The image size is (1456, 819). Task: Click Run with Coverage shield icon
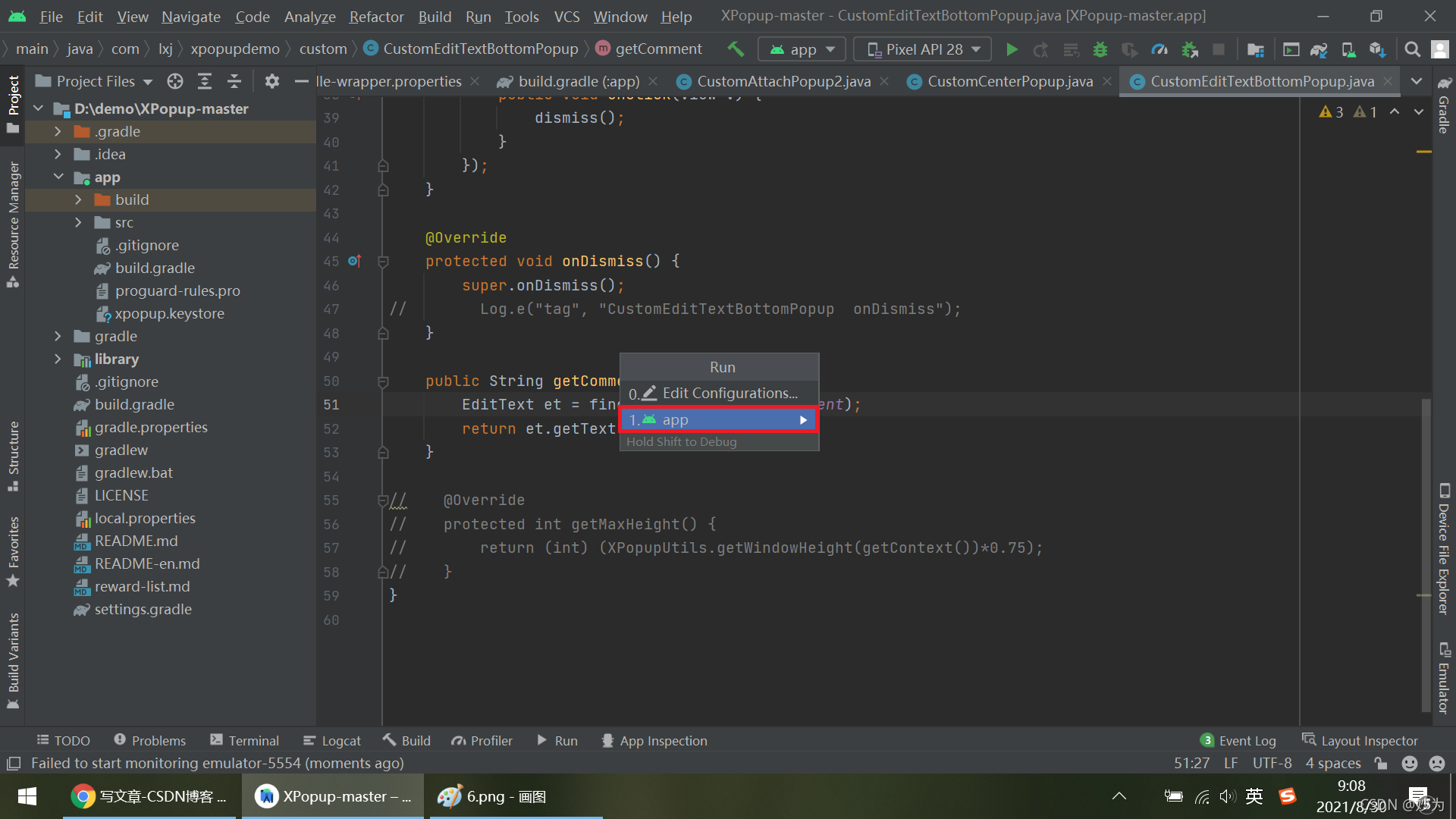tap(1130, 49)
